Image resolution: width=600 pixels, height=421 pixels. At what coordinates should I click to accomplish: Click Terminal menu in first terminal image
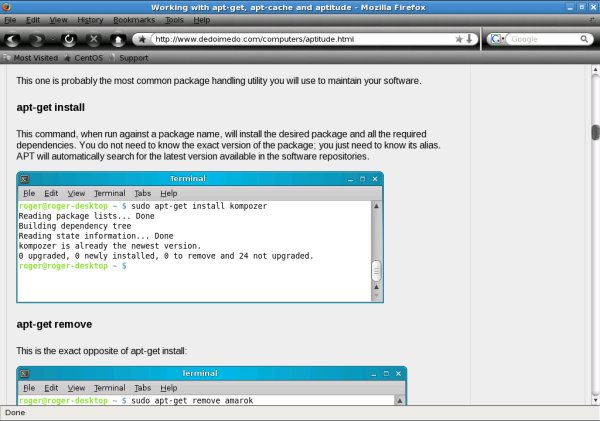[110, 193]
